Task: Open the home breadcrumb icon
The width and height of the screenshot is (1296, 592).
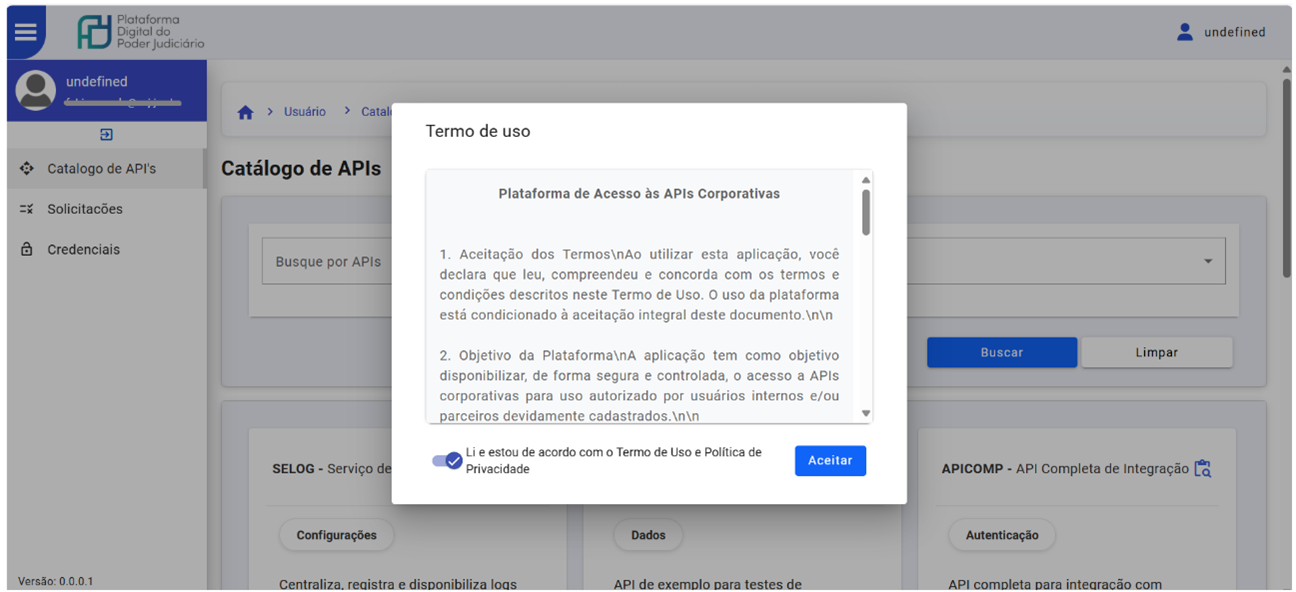Action: 245,111
